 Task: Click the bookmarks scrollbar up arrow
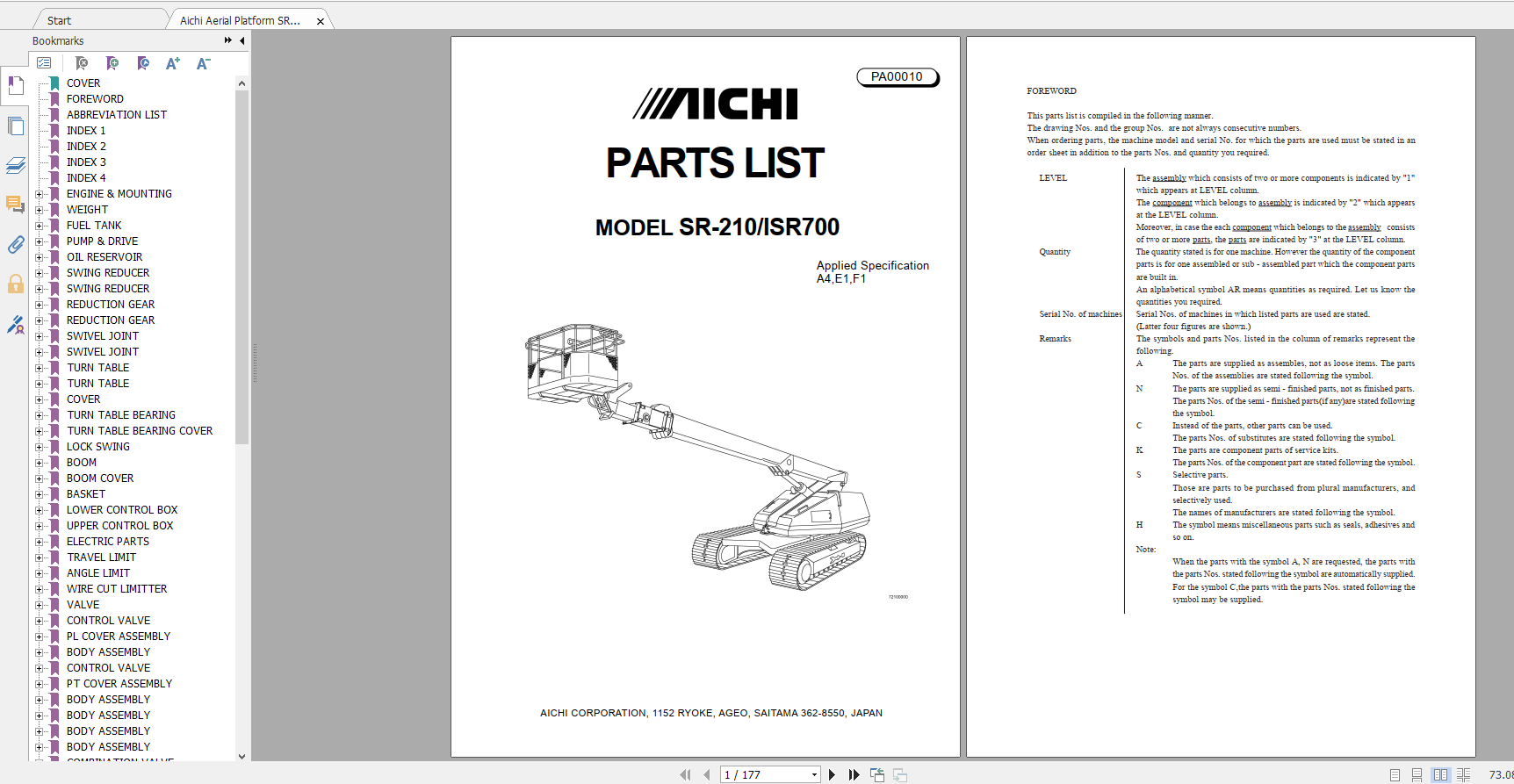point(242,83)
